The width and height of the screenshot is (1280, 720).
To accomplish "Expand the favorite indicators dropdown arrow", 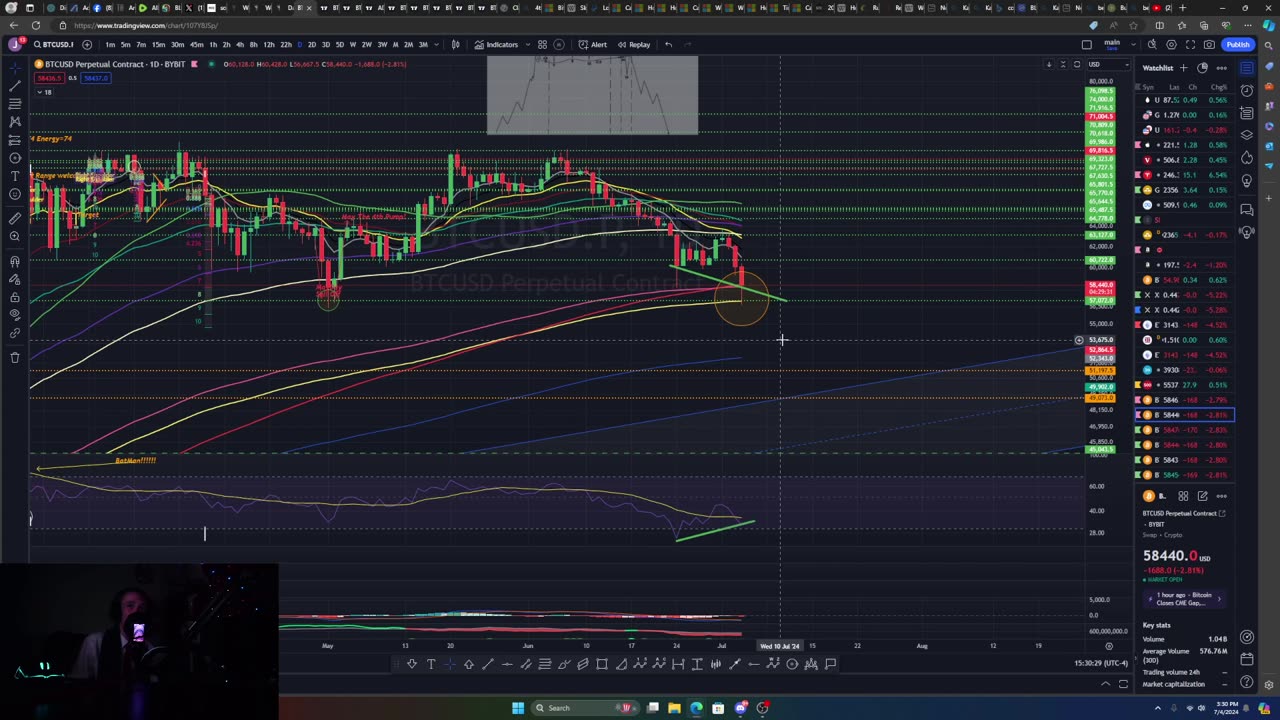I will [527, 44].
